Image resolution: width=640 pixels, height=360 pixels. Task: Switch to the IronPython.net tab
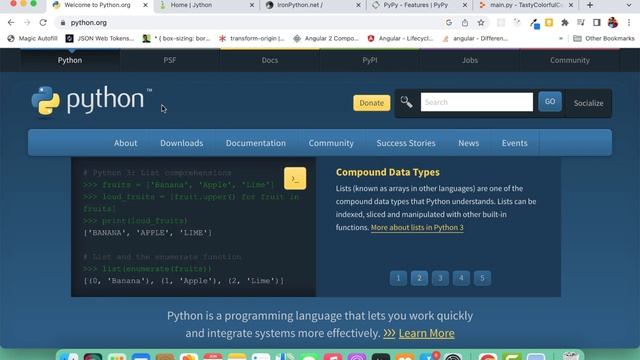pos(312,5)
